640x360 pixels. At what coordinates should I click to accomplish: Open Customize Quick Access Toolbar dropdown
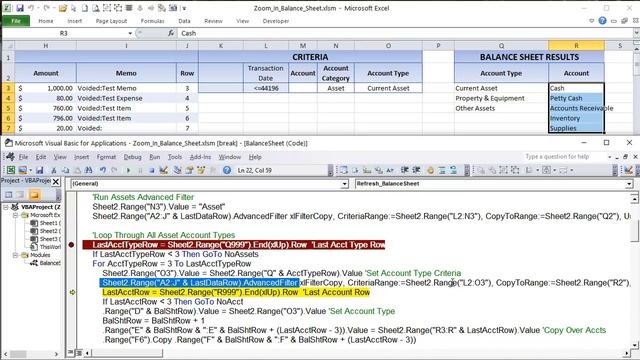(184, 8)
